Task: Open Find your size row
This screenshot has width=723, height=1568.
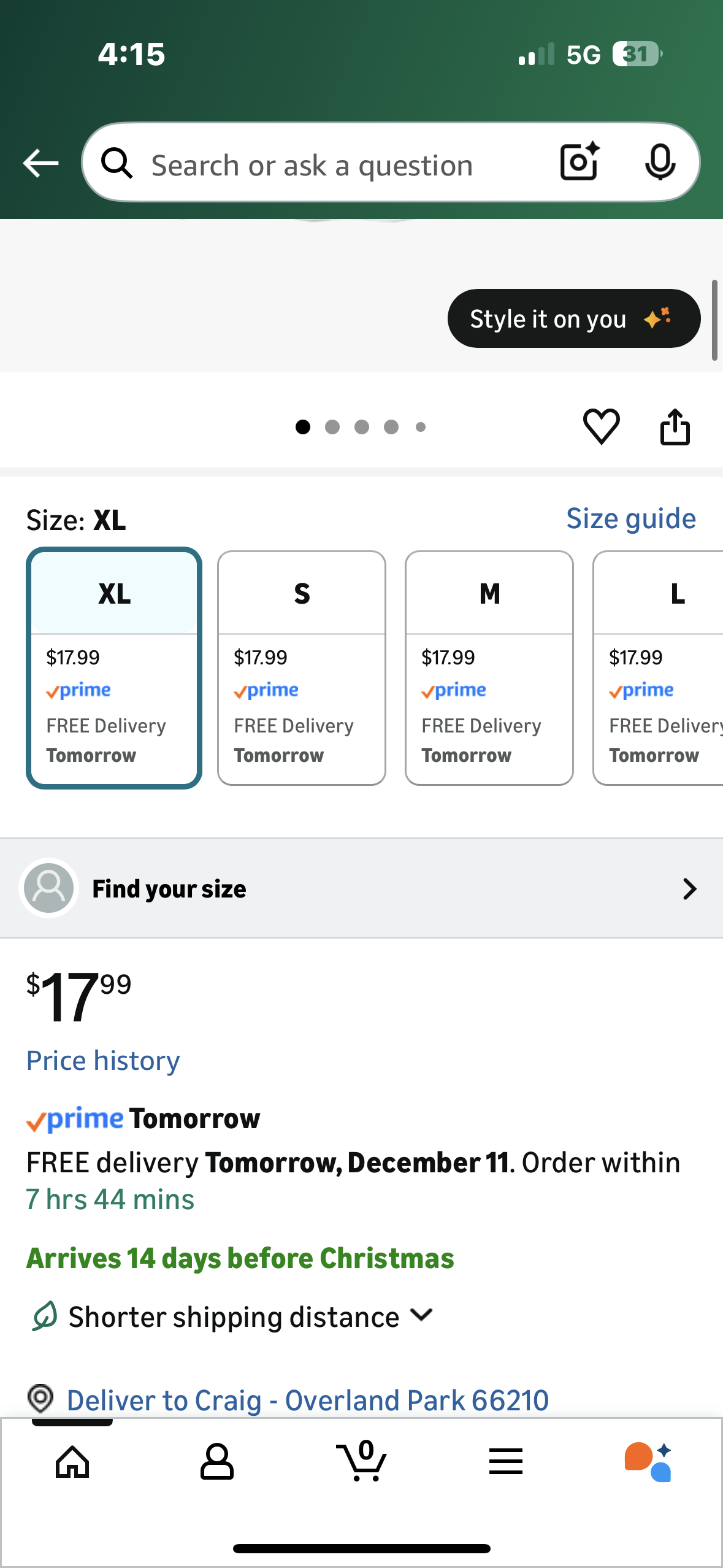Action: coord(362,888)
